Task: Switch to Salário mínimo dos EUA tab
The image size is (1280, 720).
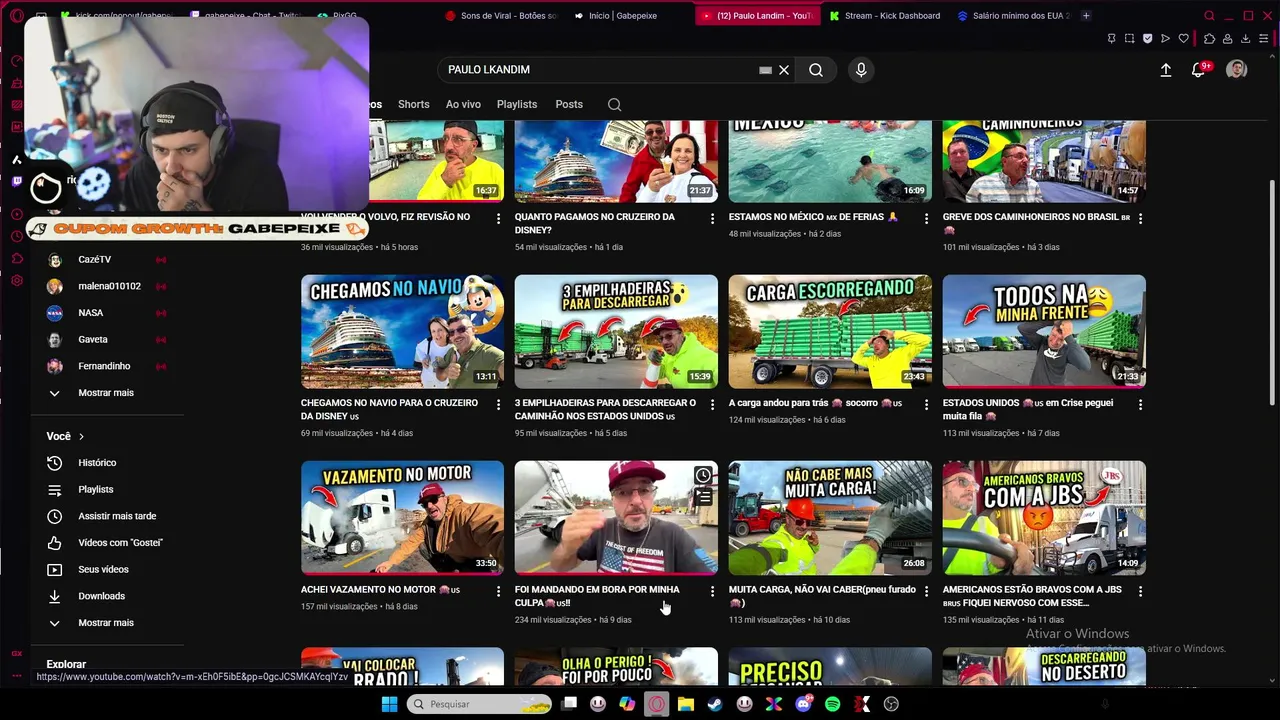Action: coord(1013,16)
